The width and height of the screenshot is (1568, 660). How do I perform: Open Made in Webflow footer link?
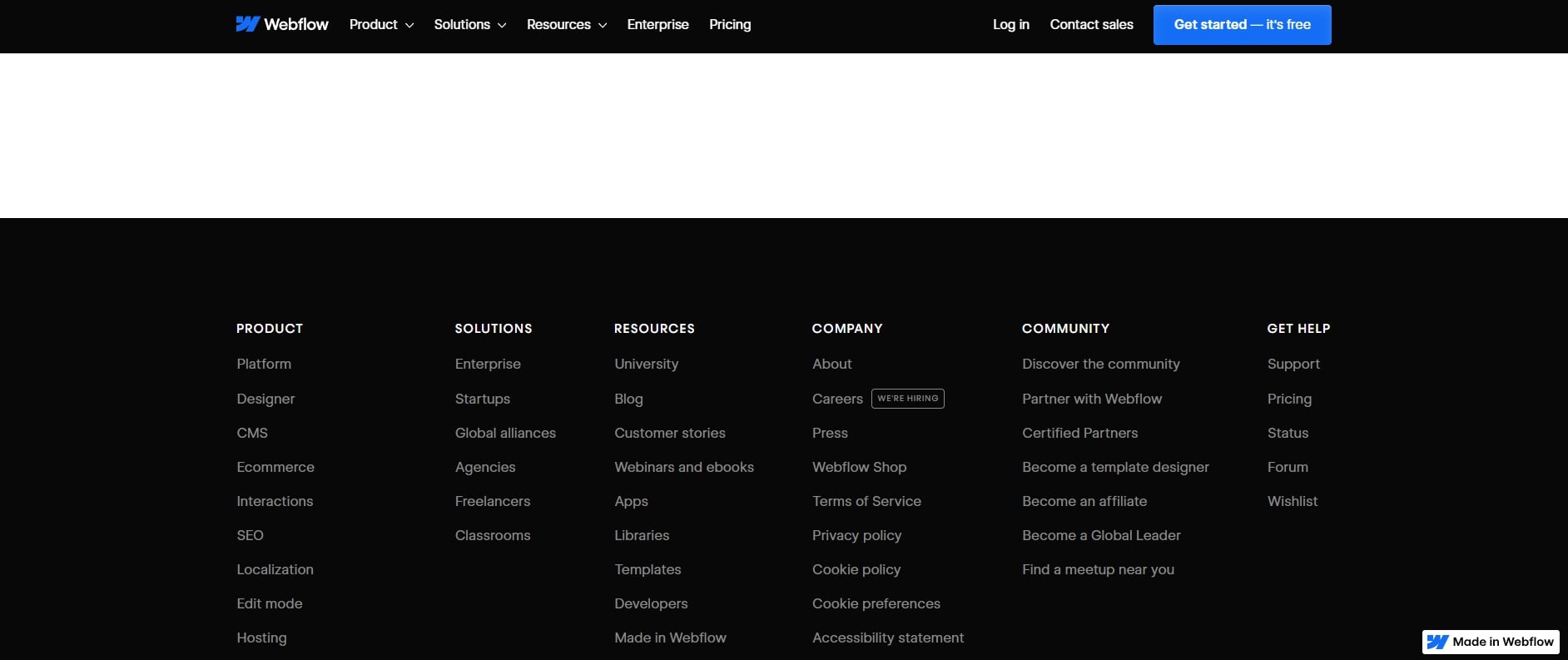[670, 638]
